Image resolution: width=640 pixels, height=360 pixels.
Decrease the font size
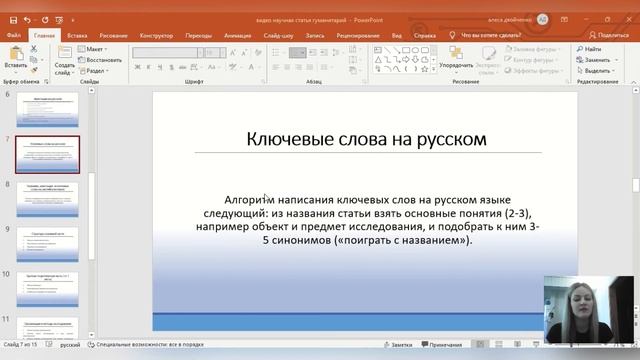(244, 53)
